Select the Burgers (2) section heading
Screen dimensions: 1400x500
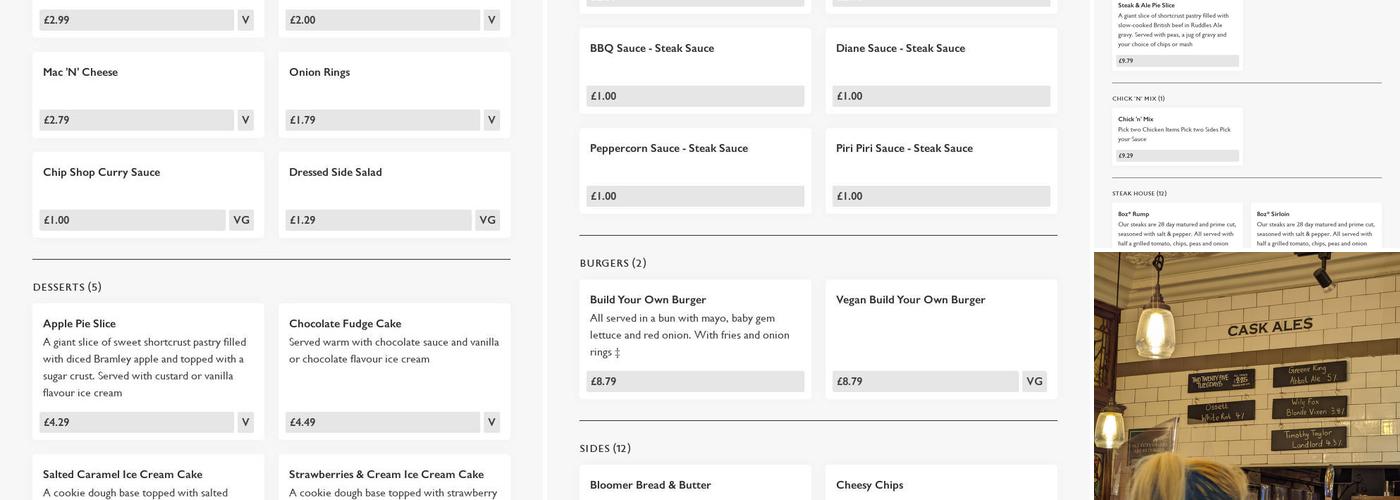(x=613, y=263)
